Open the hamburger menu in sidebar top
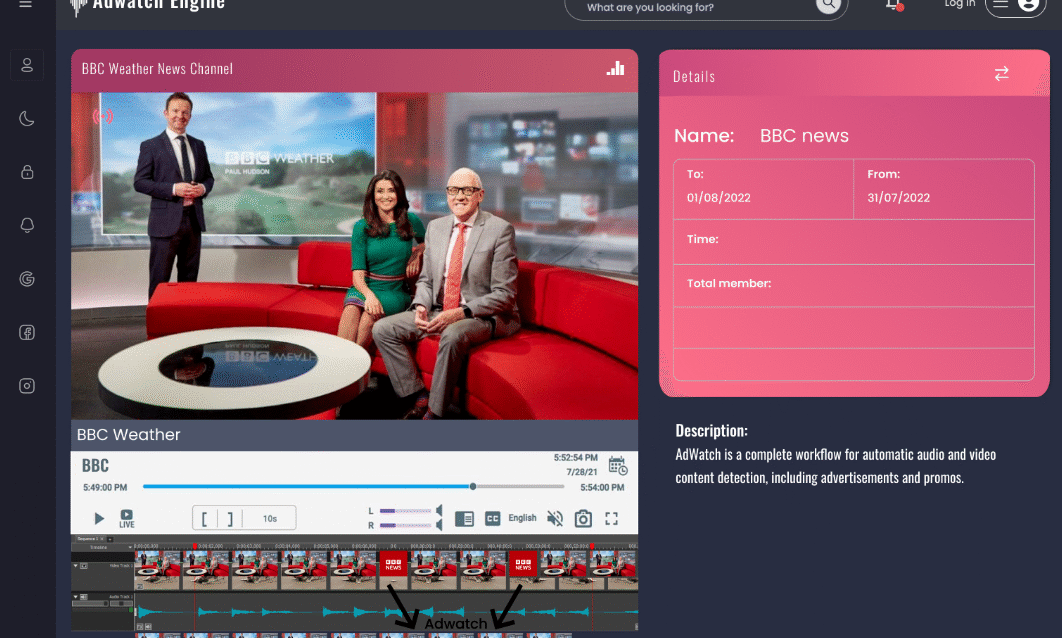This screenshot has width=1062, height=638. point(26,4)
